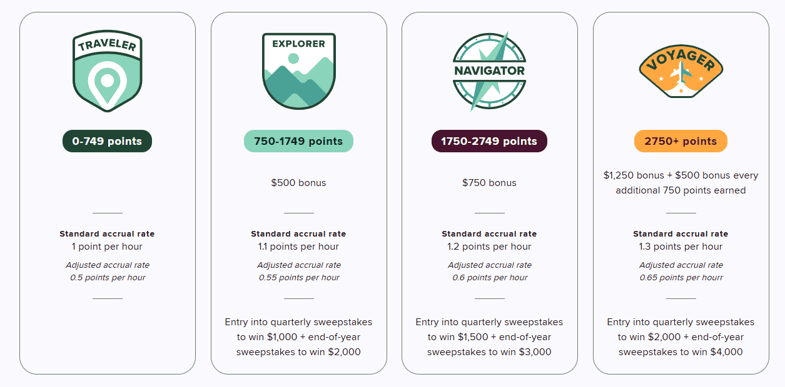Click the 0.5 points per hour adjusted rate

click(107, 277)
